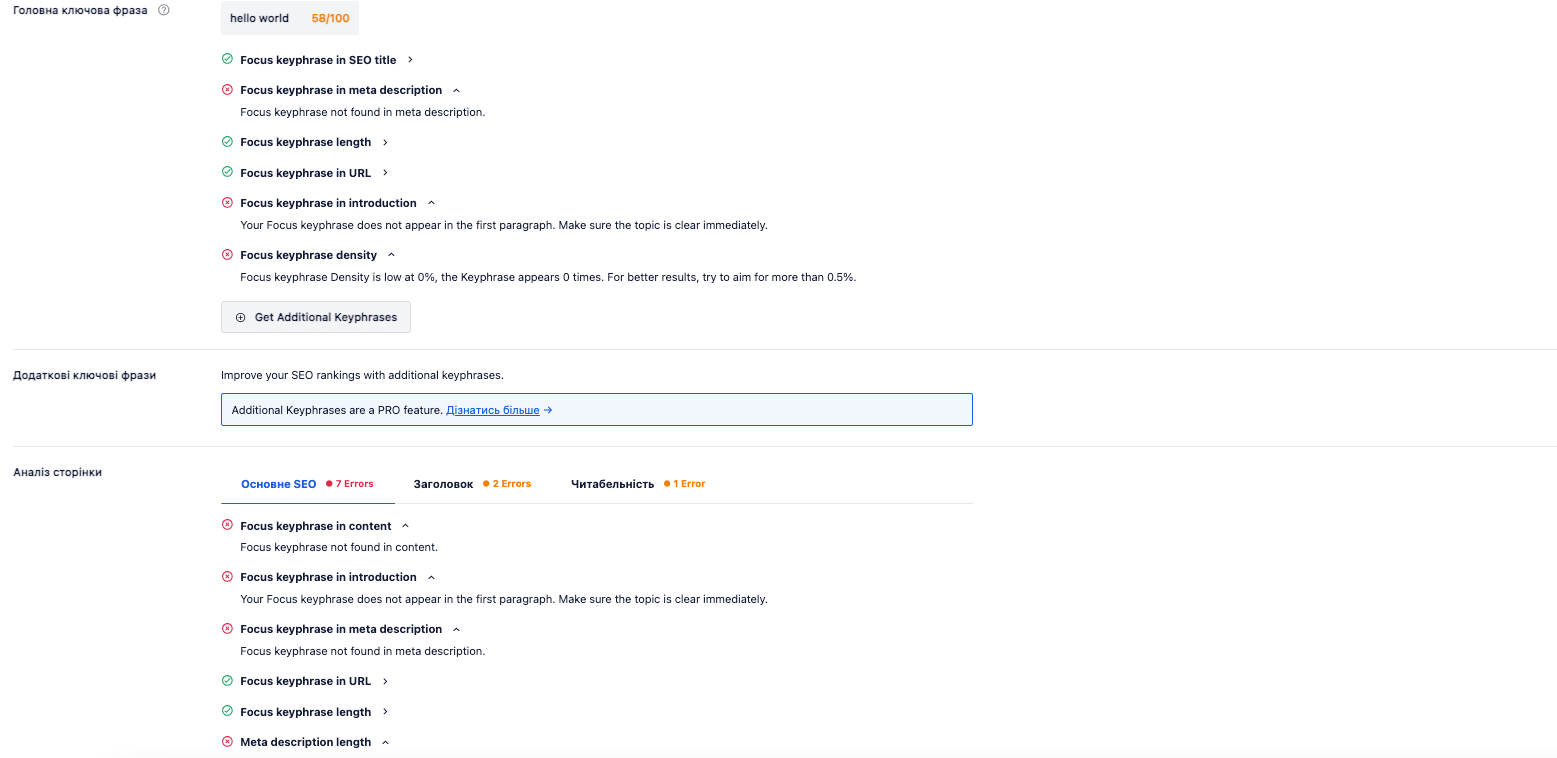Click red error icon beside Focus keyphrase density
The width and height of the screenshot is (1557, 758).
pos(227,255)
